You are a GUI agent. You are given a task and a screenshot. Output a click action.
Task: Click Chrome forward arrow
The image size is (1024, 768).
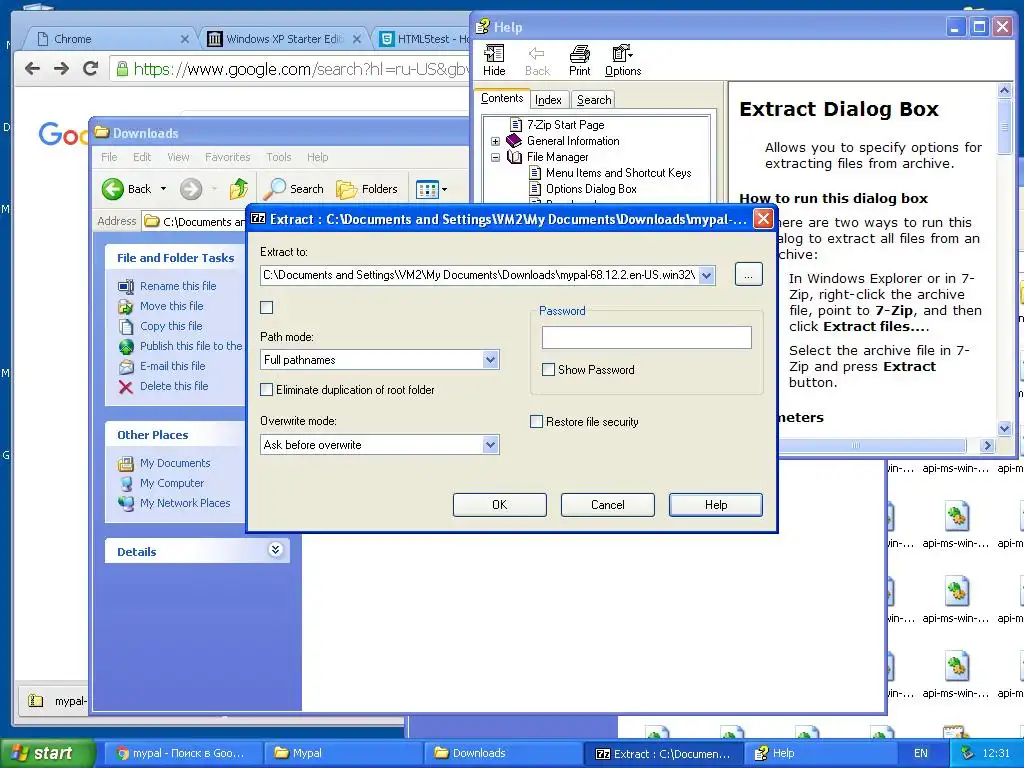point(61,69)
